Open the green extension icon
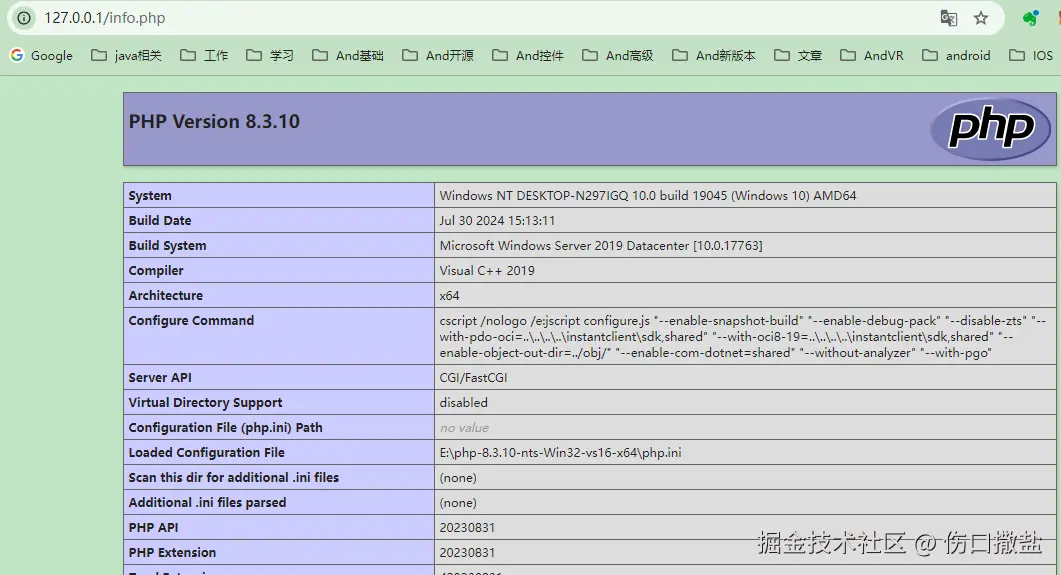The image size is (1061, 575). pyautogui.click(x=1030, y=18)
